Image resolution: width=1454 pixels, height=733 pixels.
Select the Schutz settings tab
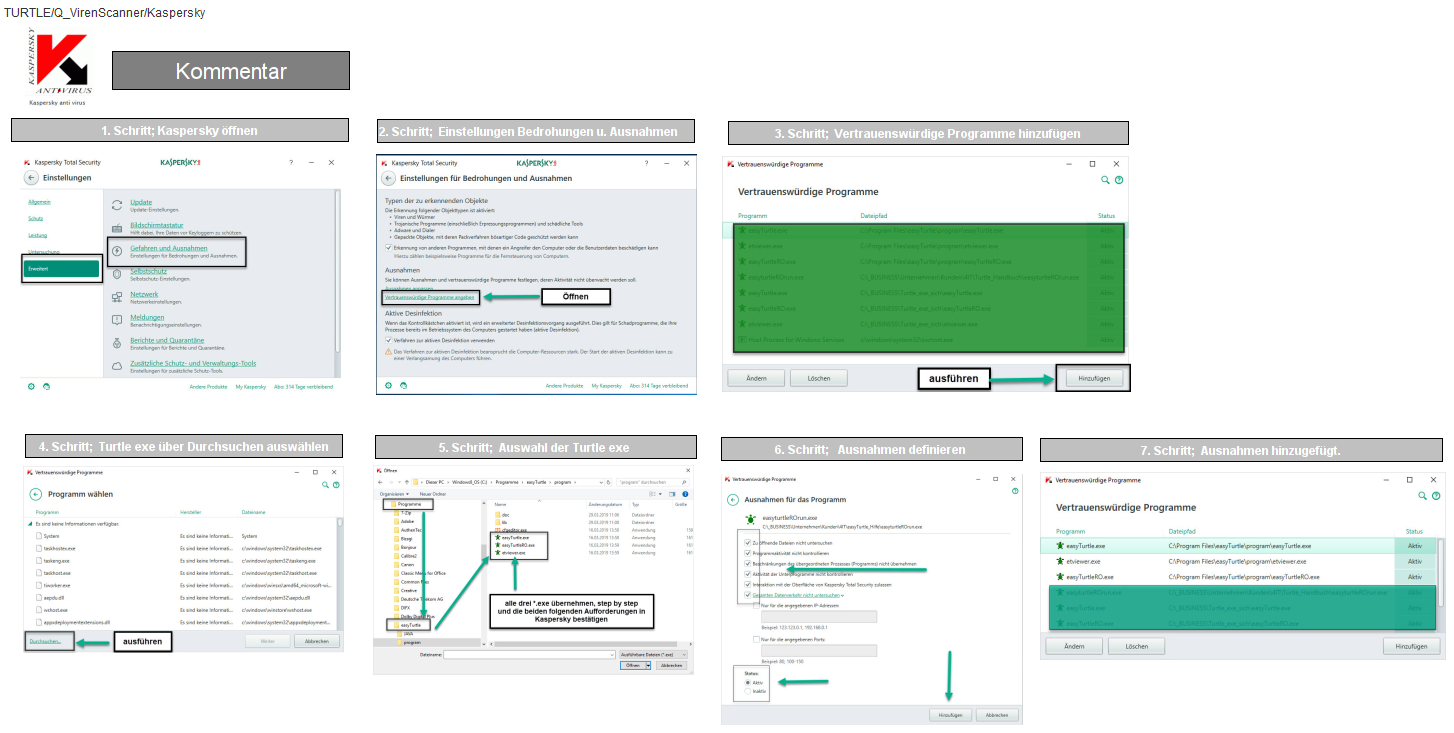(x=36, y=219)
